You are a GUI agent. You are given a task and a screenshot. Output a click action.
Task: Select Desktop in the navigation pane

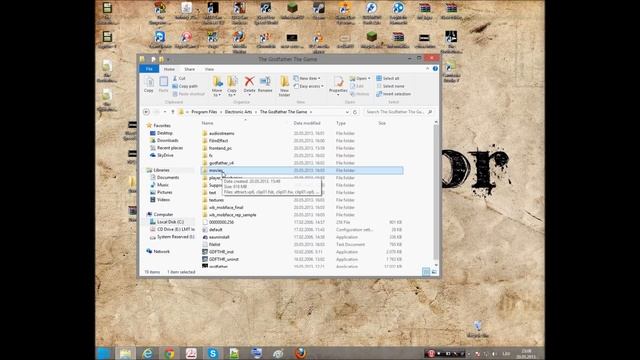164,133
